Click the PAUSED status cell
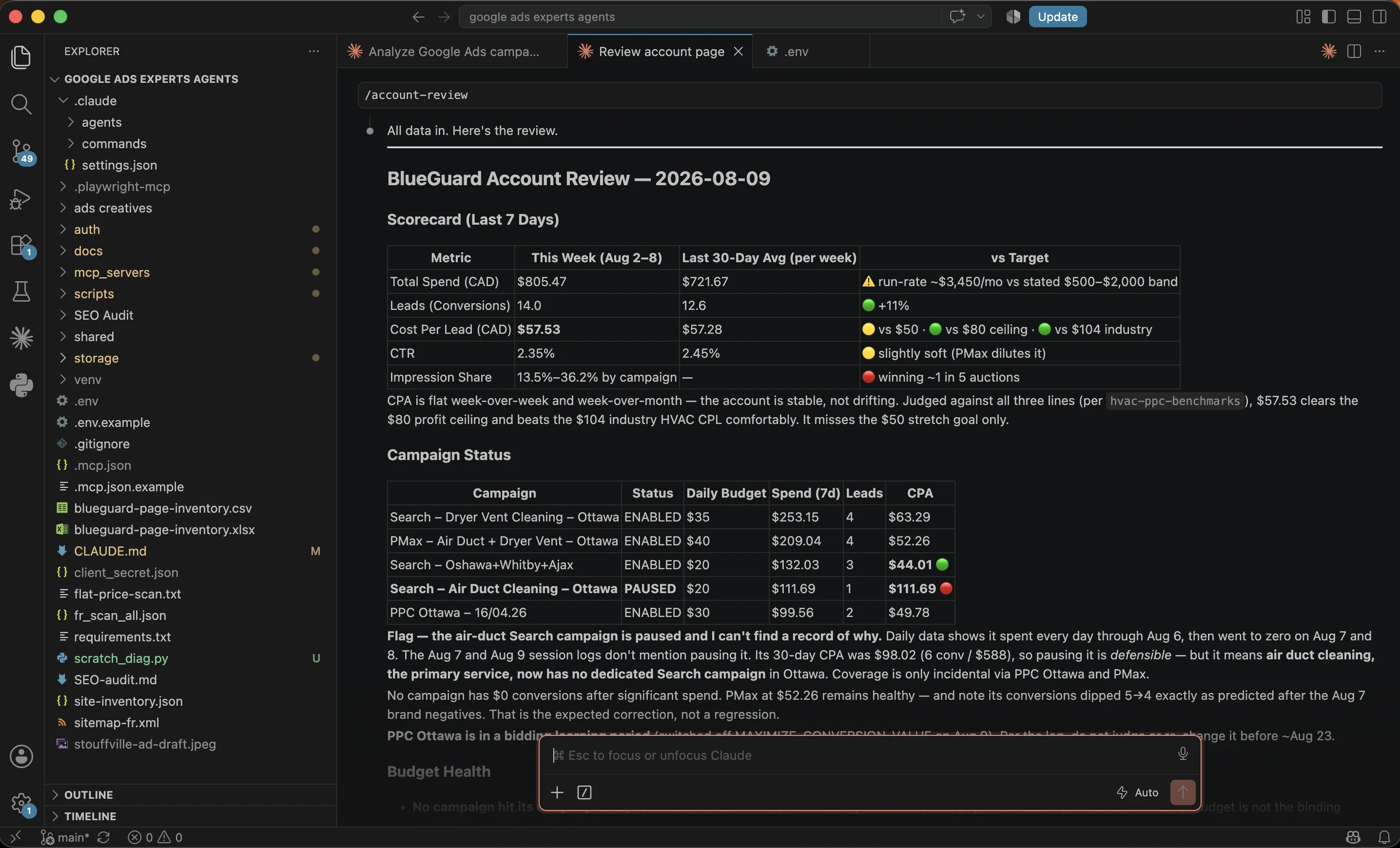The height and width of the screenshot is (848, 1400). click(652, 588)
